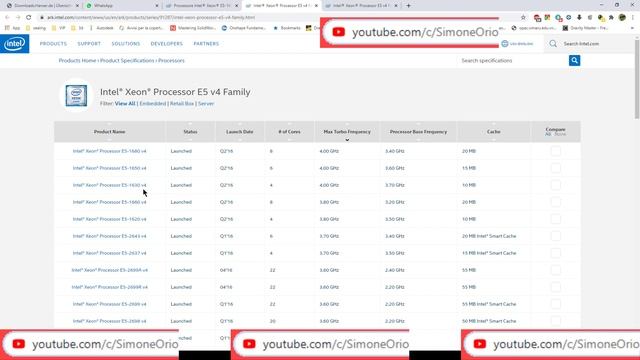Click the browser forward arrow
The image size is (640, 360).
(18, 18)
